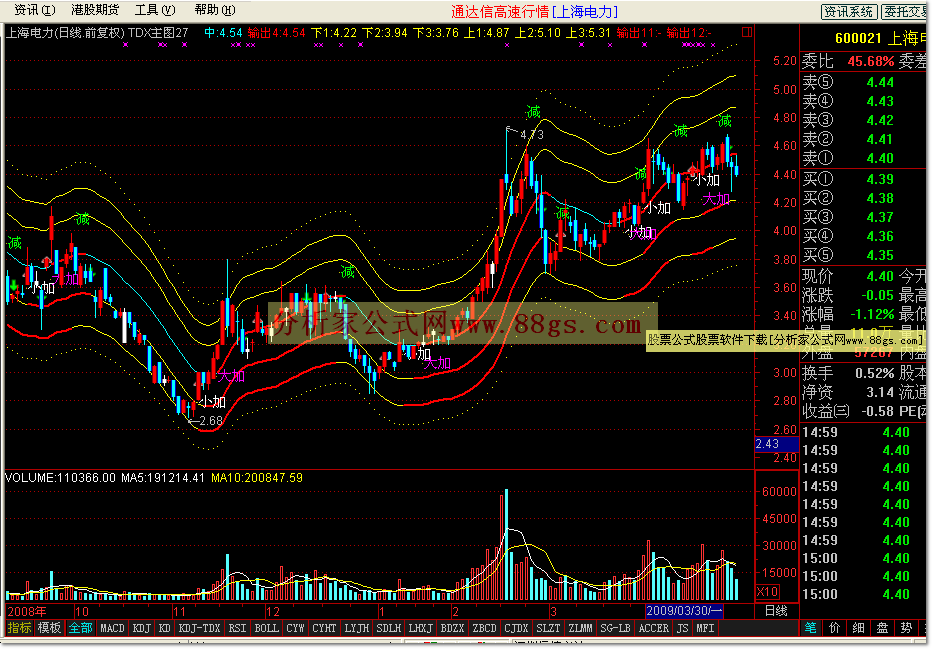This screenshot has width=933, height=649.
Task: Click the 2.43 price cursor label
Action: click(777, 444)
